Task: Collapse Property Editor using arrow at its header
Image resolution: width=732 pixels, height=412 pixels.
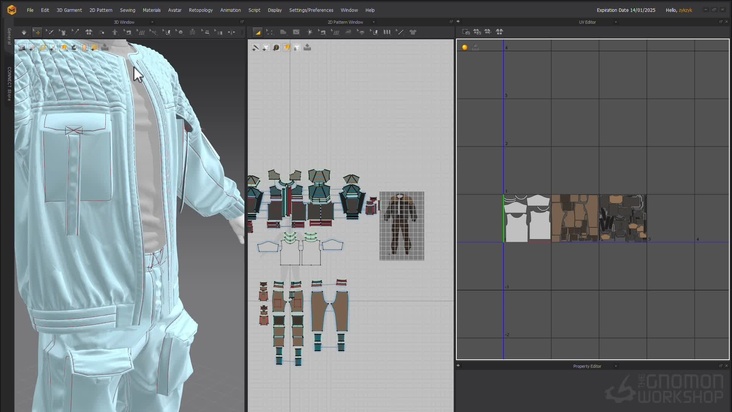Action: pos(458,366)
